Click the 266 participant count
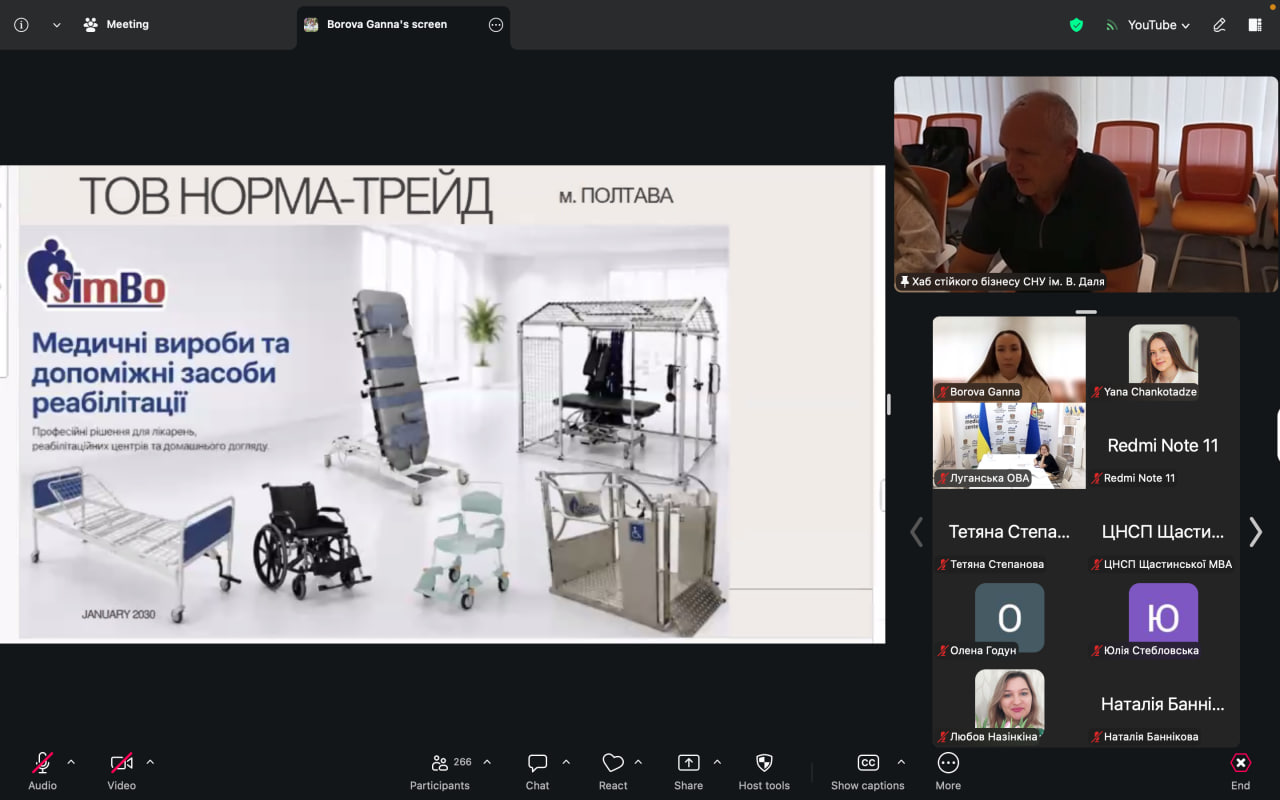Screen dimensions: 1280x800 [462, 762]
